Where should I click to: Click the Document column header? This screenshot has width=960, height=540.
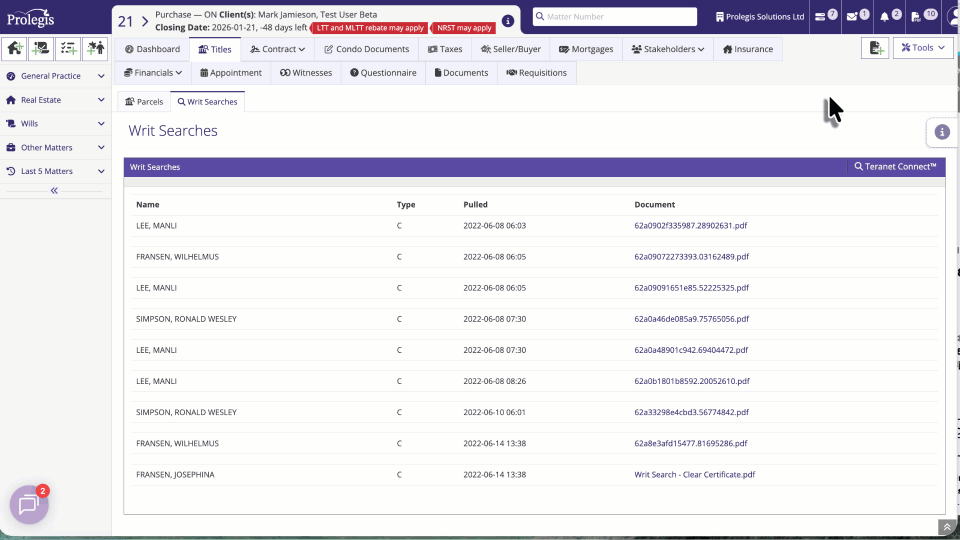[x=654, y=204]
